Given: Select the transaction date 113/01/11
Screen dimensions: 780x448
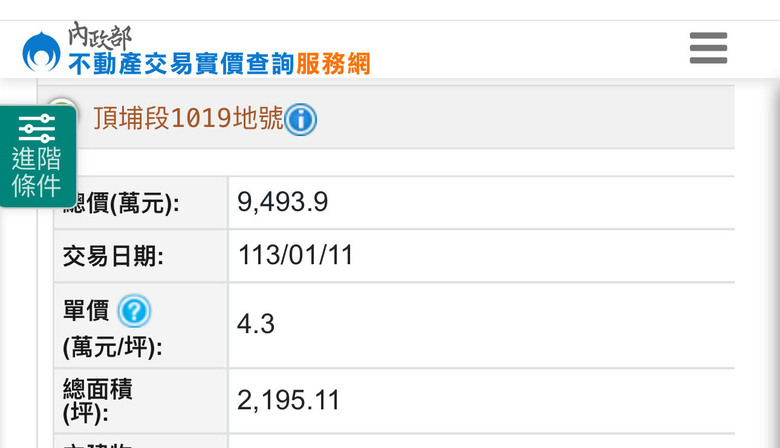Looking at the screenshot, I should 295,255.
